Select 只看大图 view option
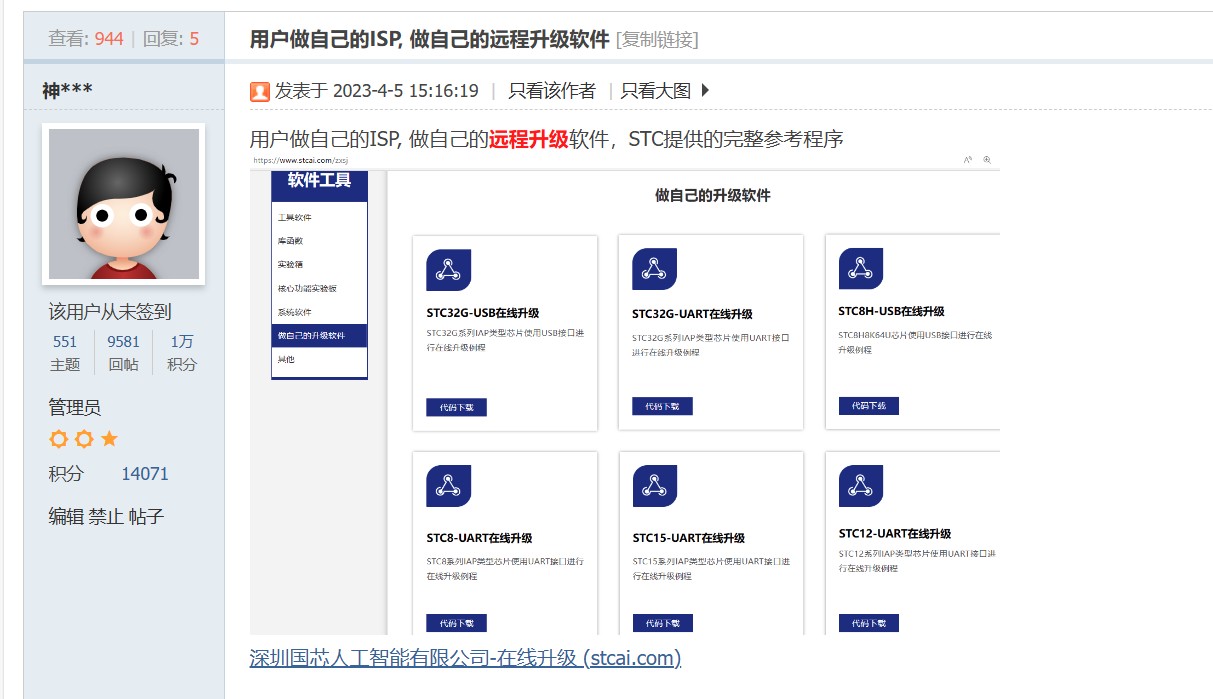 (656, 91)
